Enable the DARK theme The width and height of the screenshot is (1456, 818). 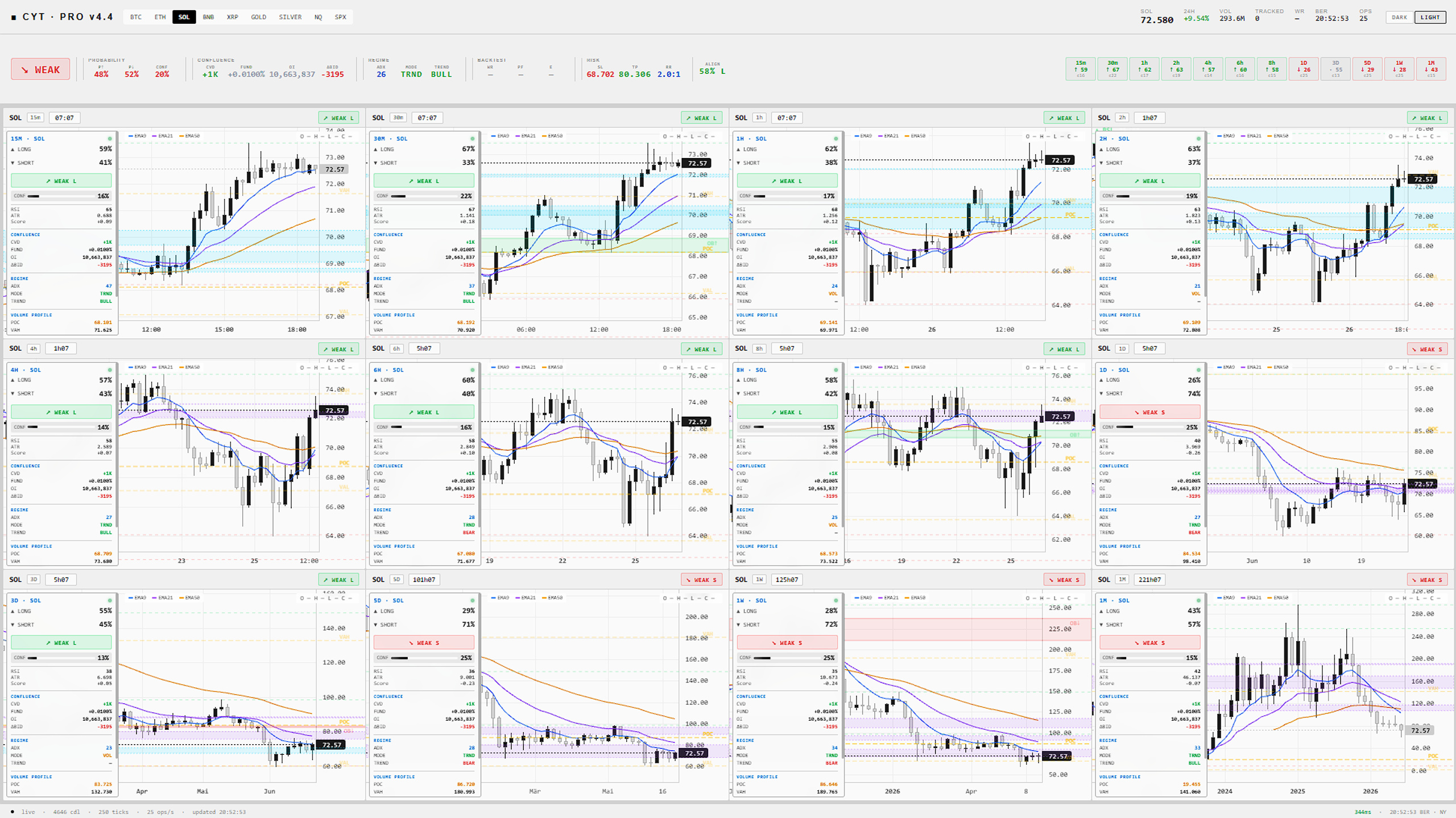[1399, 17]
